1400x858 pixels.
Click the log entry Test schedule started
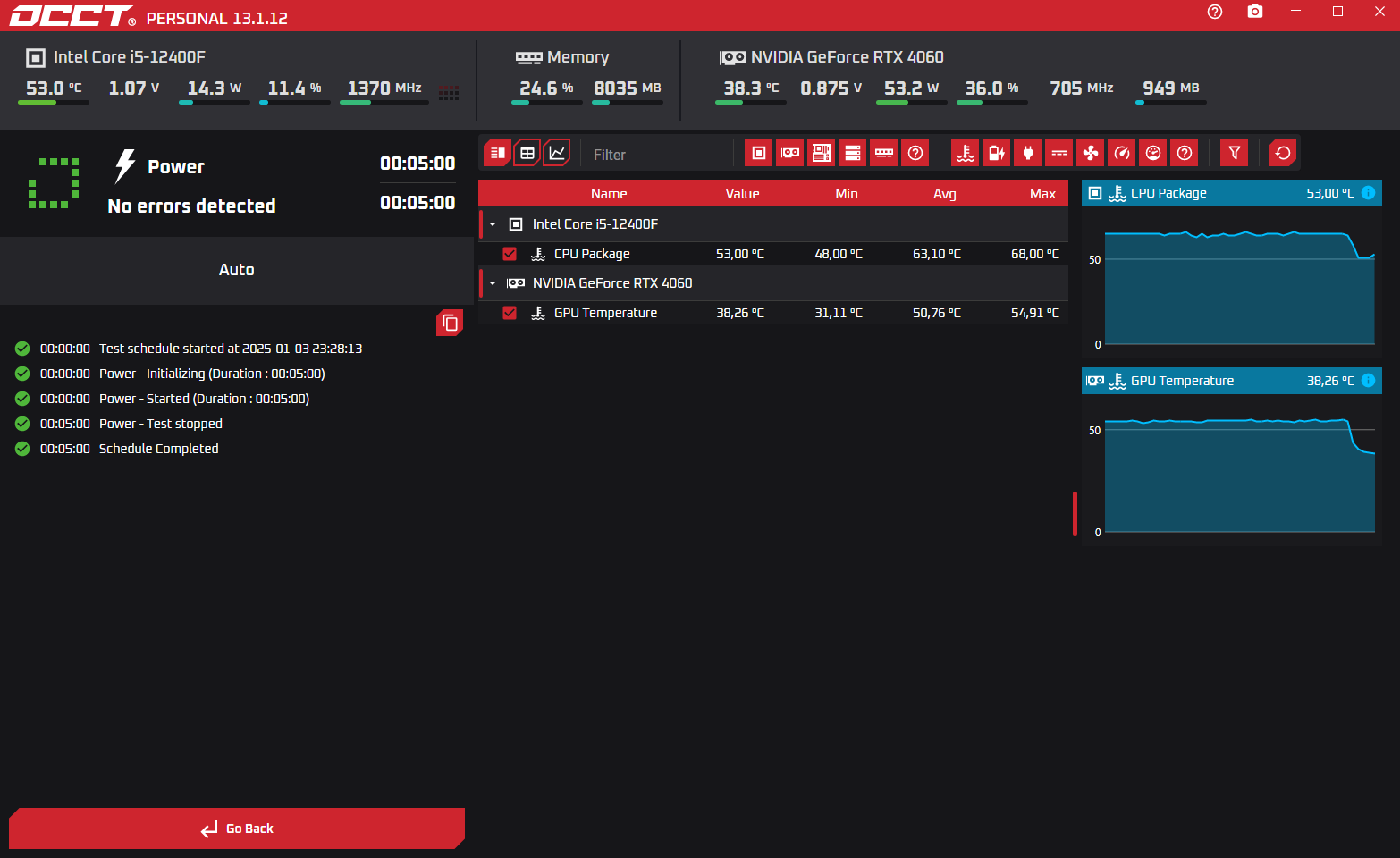pyautogui.click(x=231, y=349)
